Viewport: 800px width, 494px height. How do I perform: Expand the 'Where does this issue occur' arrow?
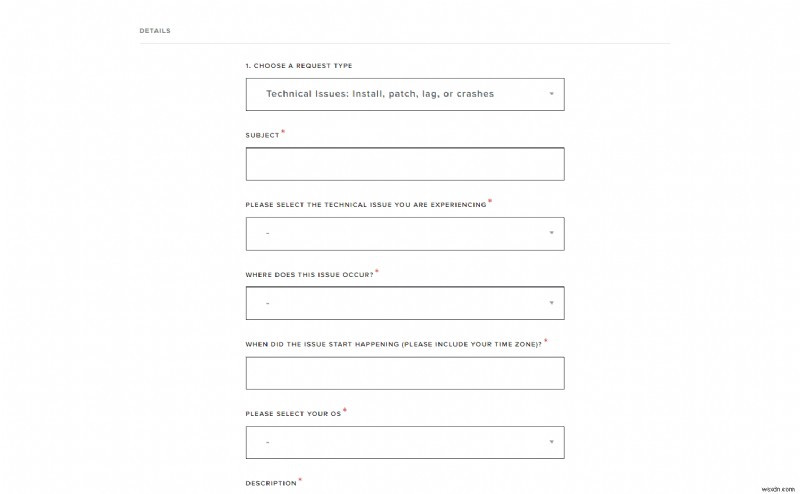(x=551, y=303)
